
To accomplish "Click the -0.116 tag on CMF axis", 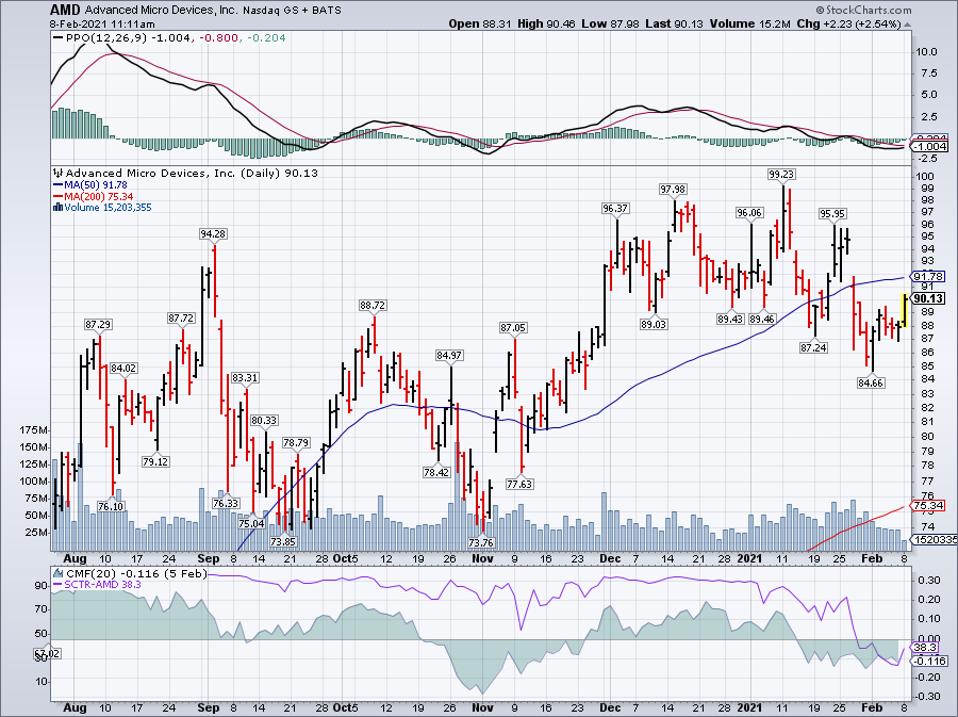I will [927, 661].
